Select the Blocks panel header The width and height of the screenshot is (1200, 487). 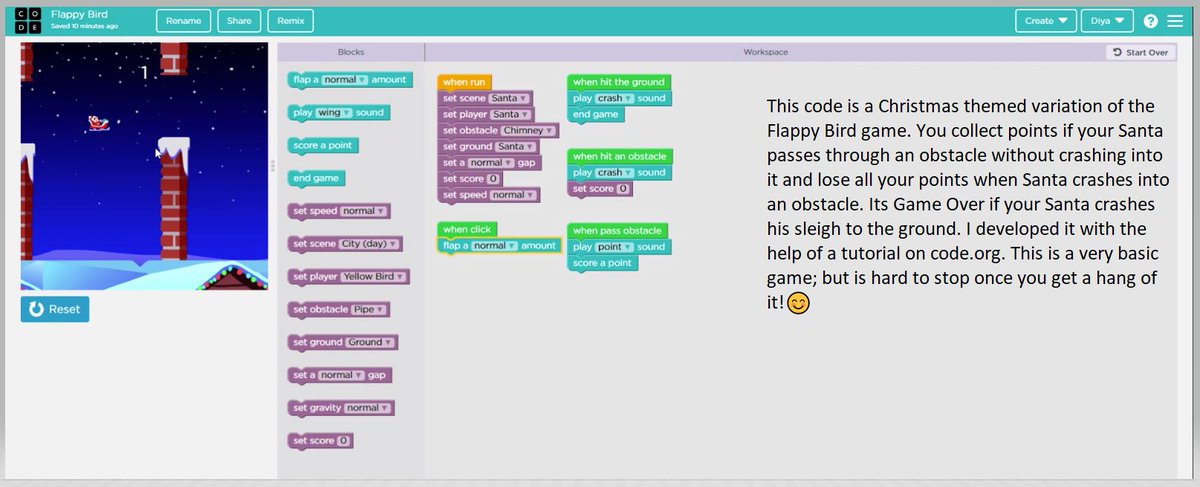click(x=351, y=52)
